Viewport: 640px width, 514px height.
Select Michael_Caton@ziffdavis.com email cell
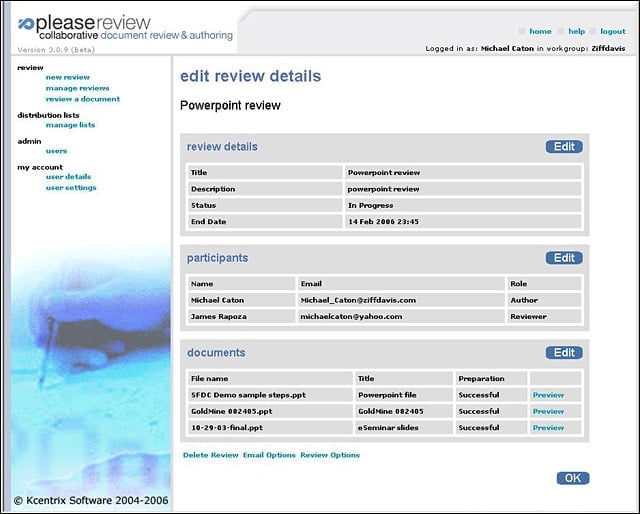pos(401,300)
